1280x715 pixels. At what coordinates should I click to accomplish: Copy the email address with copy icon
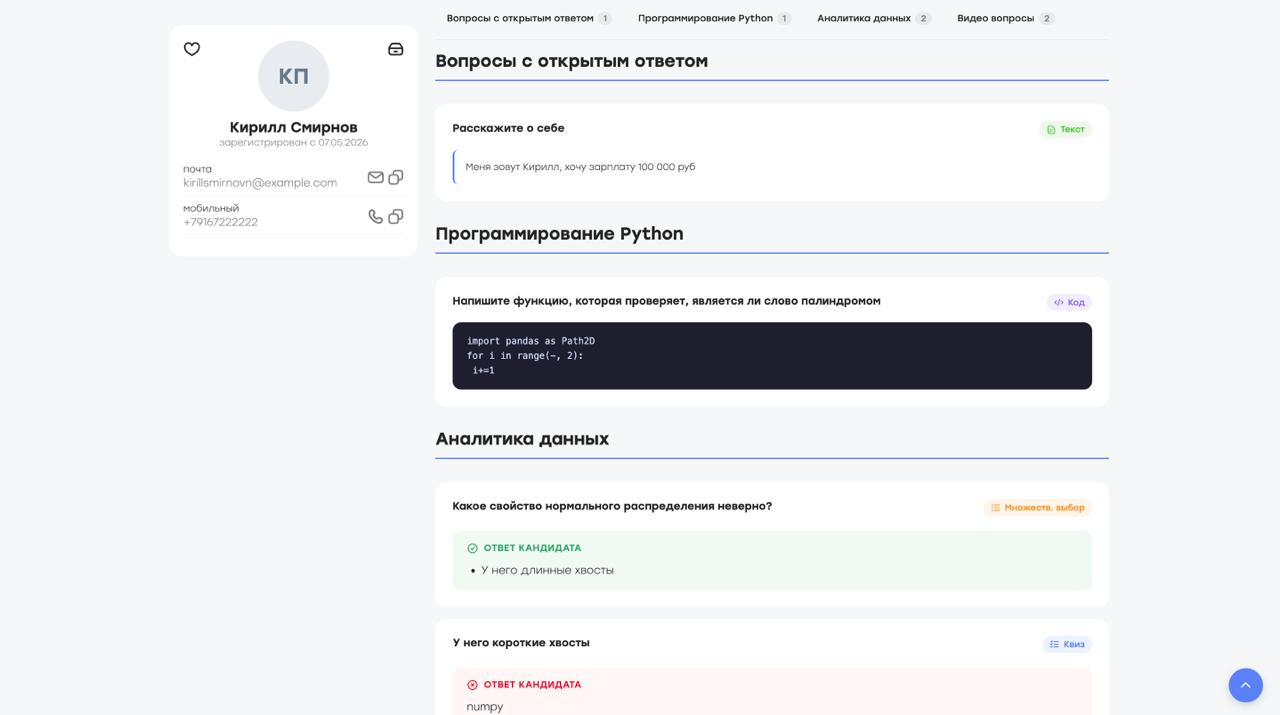tap(396, 177)
